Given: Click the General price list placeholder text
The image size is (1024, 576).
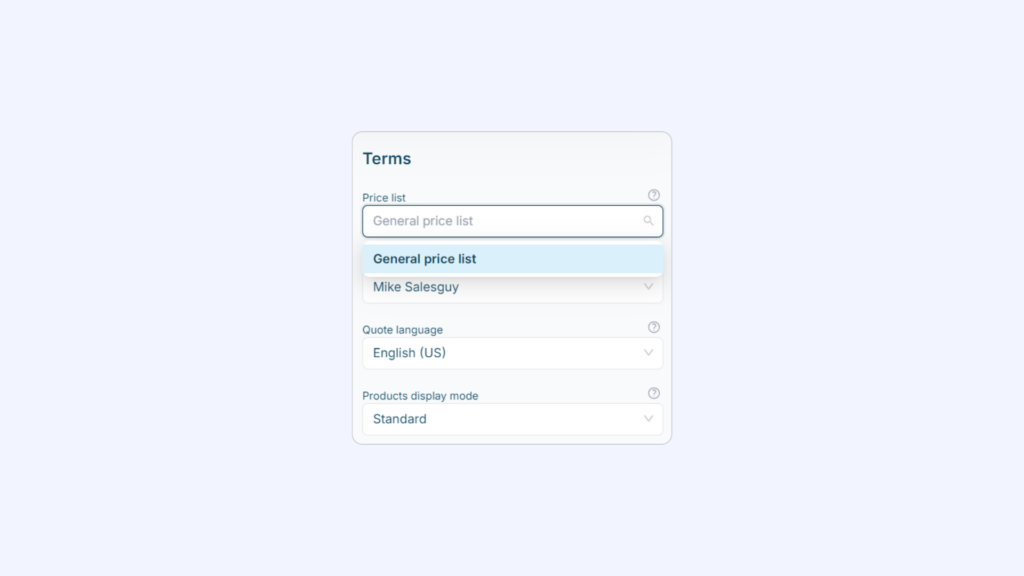Looking at the screenshot, I should 423,221.
